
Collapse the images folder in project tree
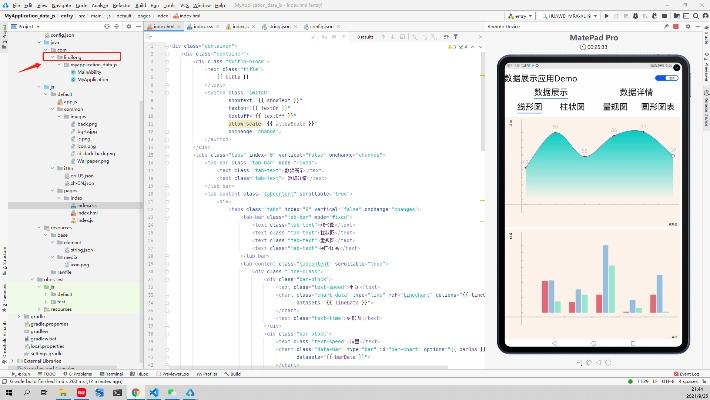click(x=57, y=117)
